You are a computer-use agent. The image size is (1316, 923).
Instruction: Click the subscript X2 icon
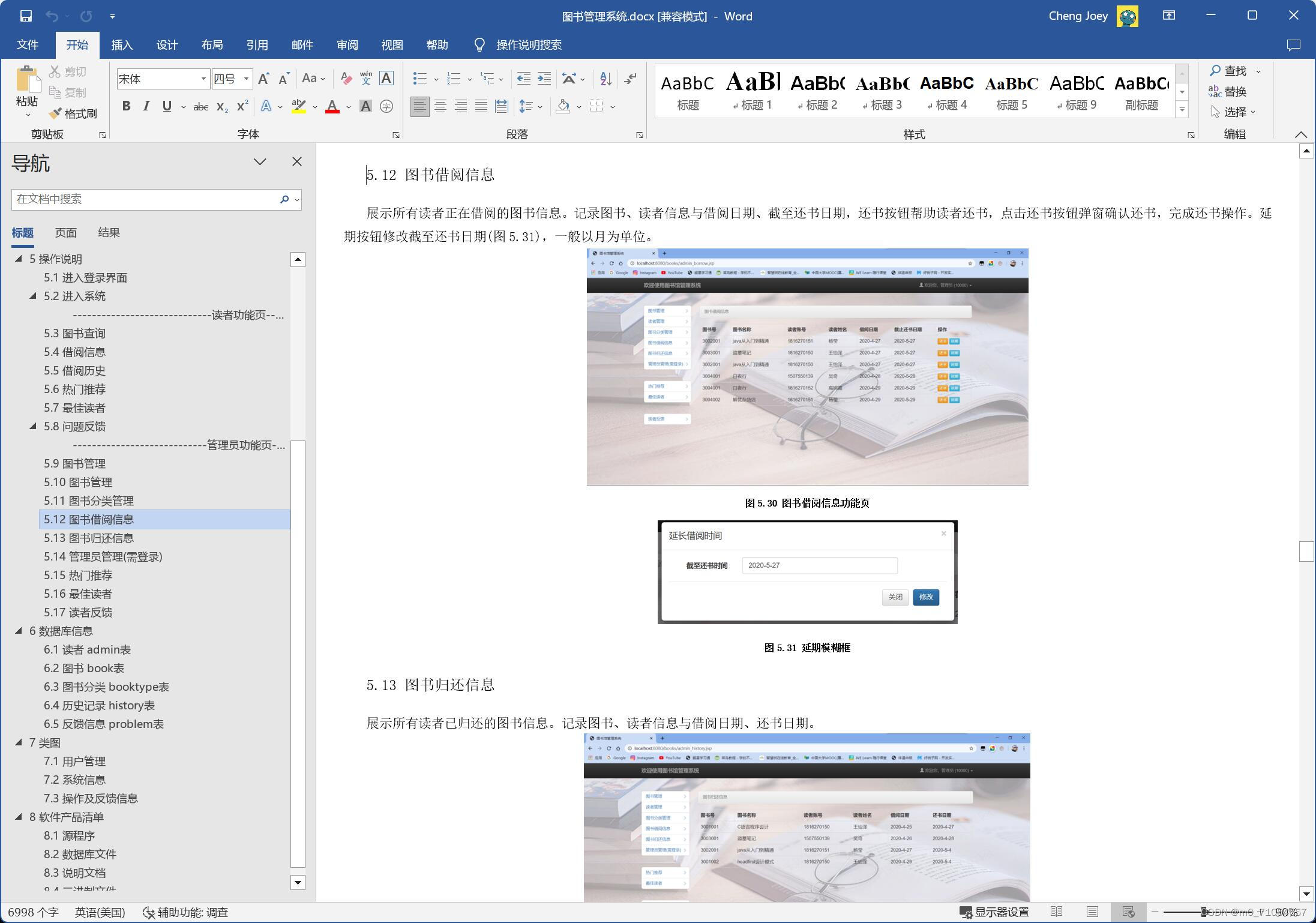(x=222, y=107)
